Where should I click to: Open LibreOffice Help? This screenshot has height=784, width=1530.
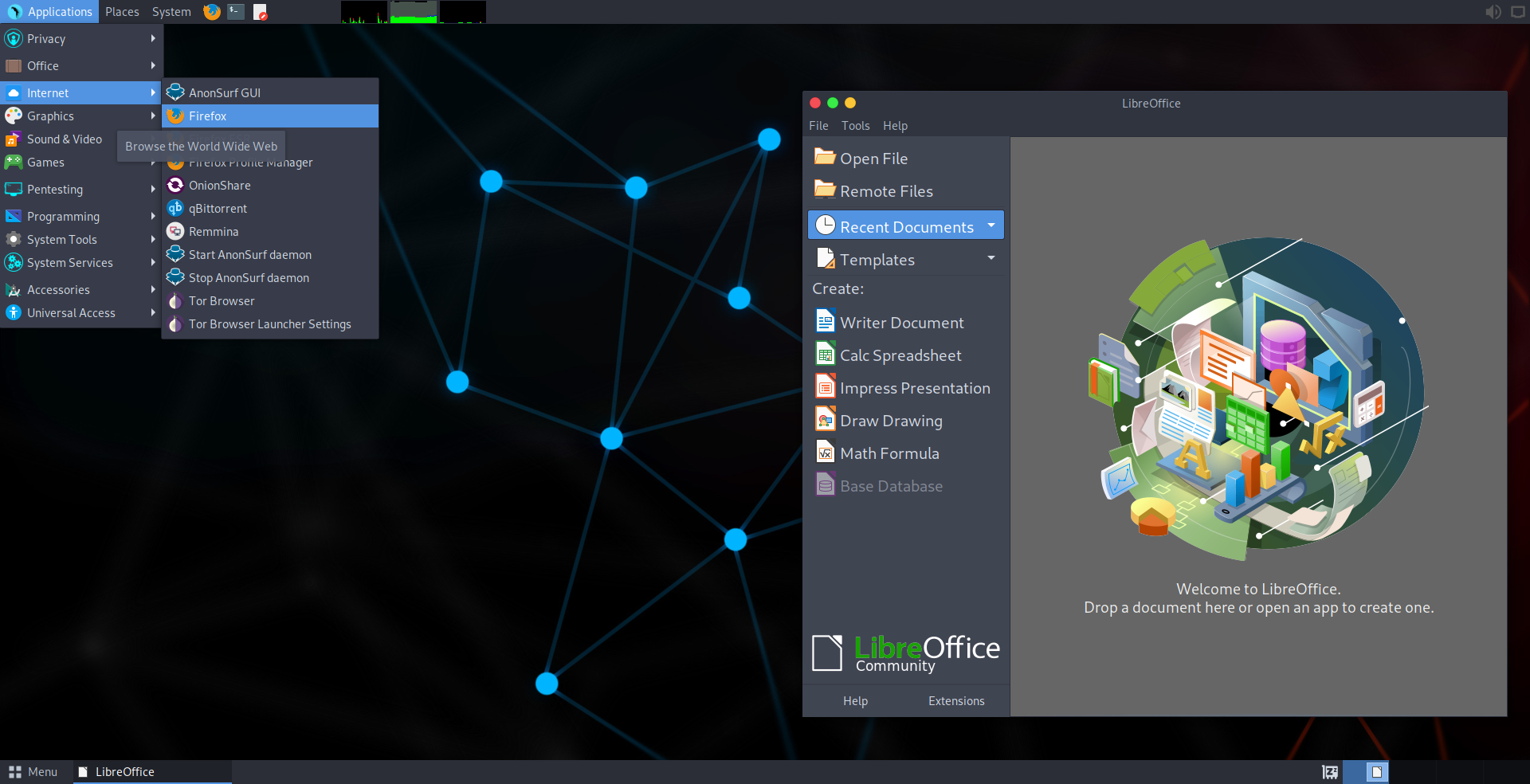[854, 700]
